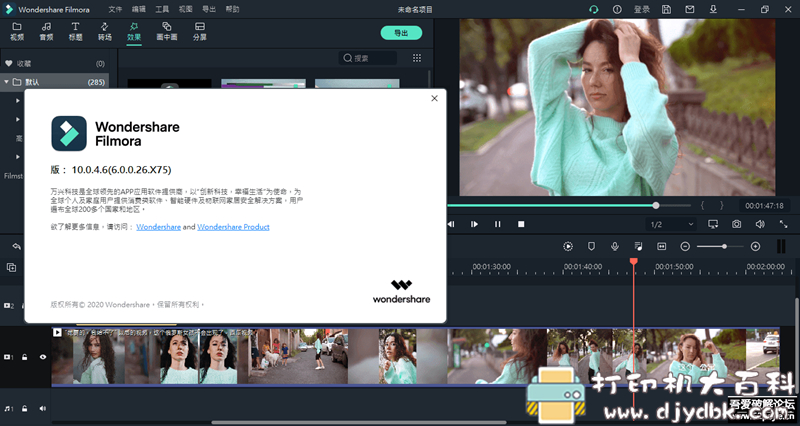
Task: Mute audio track 1 speaker icon
Action: pyautogui.click(x=43, y=408)
